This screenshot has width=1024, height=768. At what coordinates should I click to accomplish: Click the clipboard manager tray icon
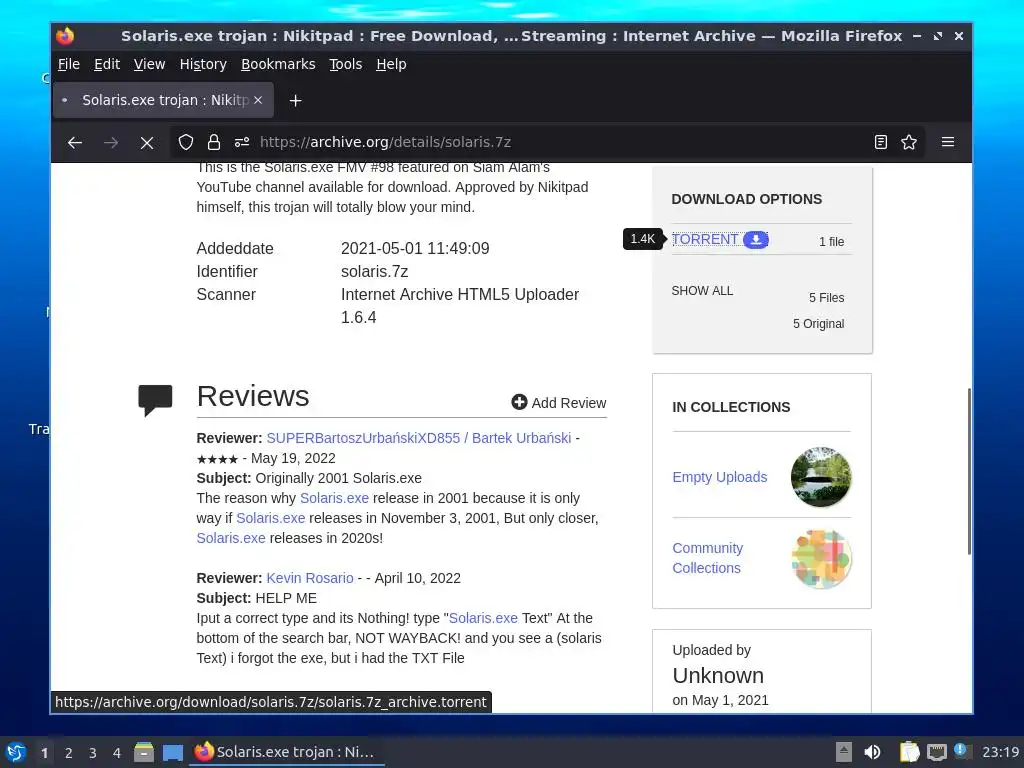pyautogui.click(x=909, y=752)
